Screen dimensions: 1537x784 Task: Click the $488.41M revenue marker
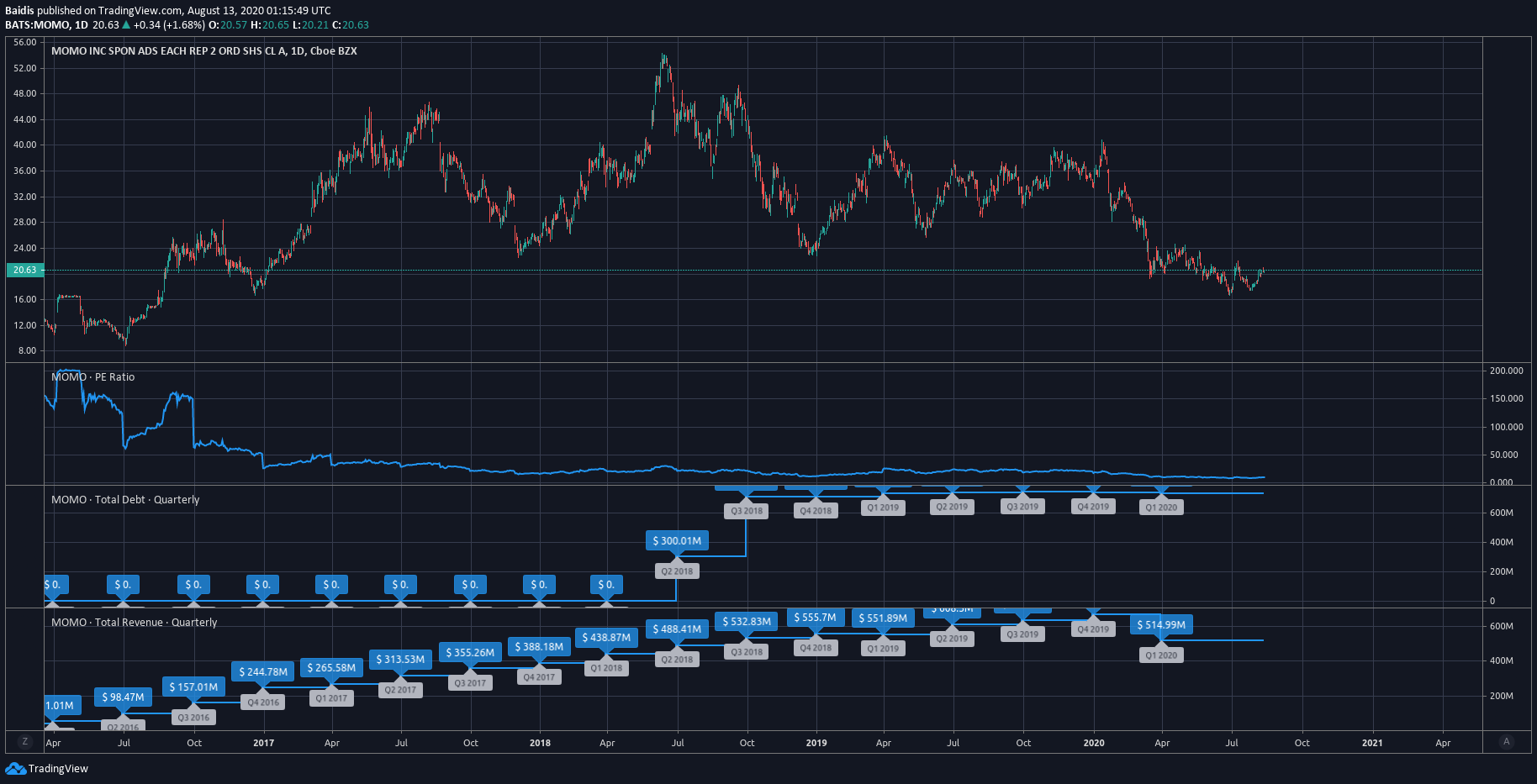pos(677,629)
